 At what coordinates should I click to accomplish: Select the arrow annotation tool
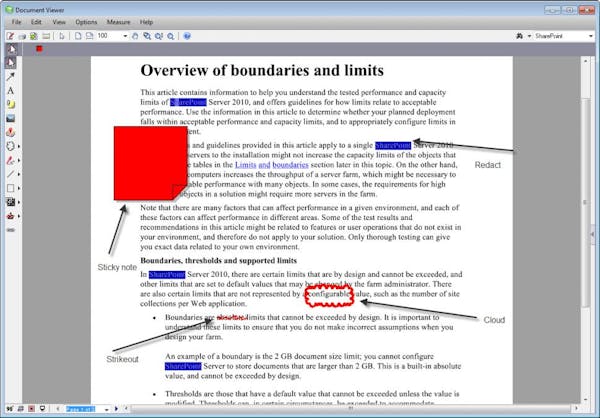coord(11,77)
